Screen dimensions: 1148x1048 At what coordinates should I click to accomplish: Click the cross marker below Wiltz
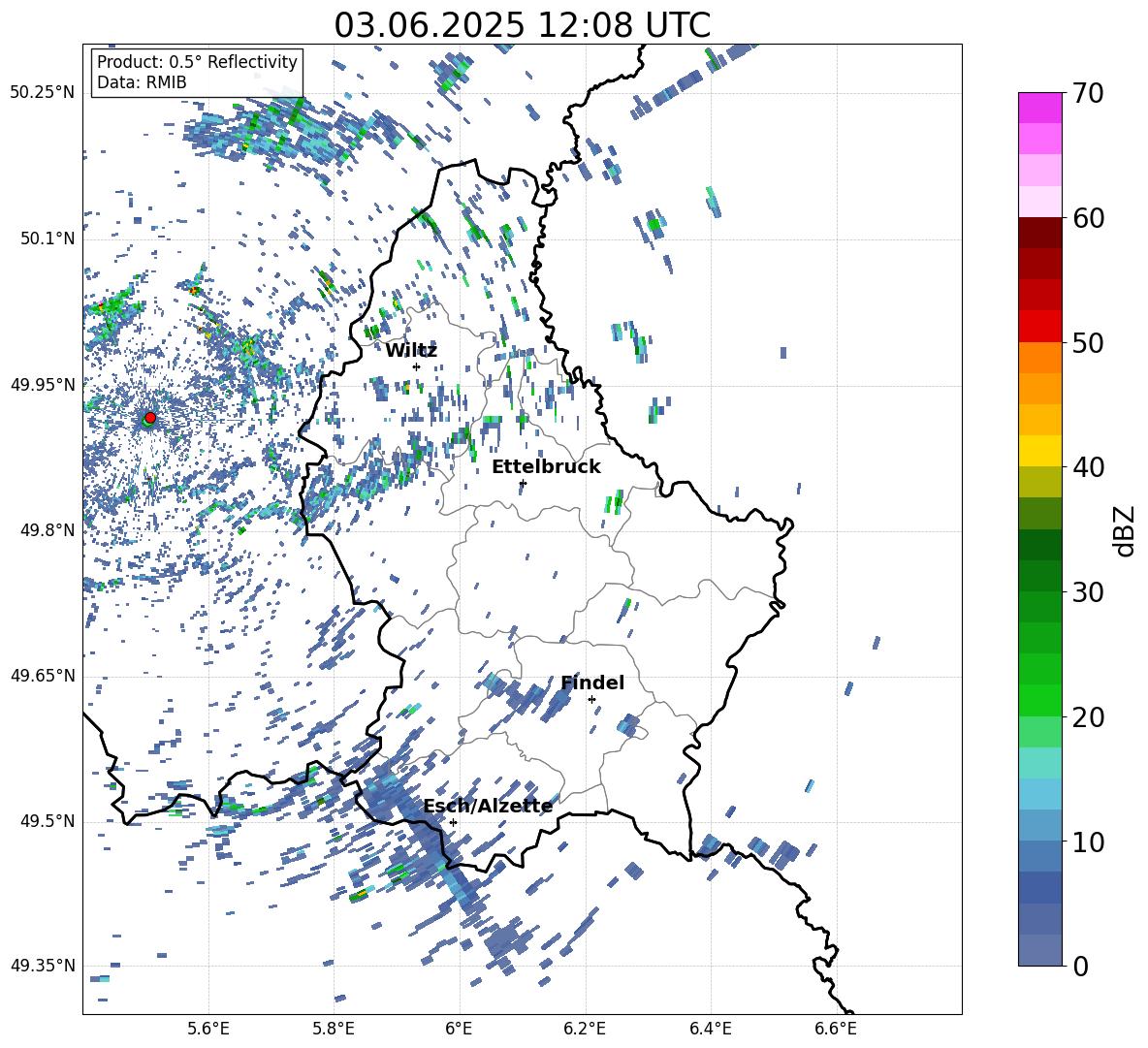coord(417,366)
